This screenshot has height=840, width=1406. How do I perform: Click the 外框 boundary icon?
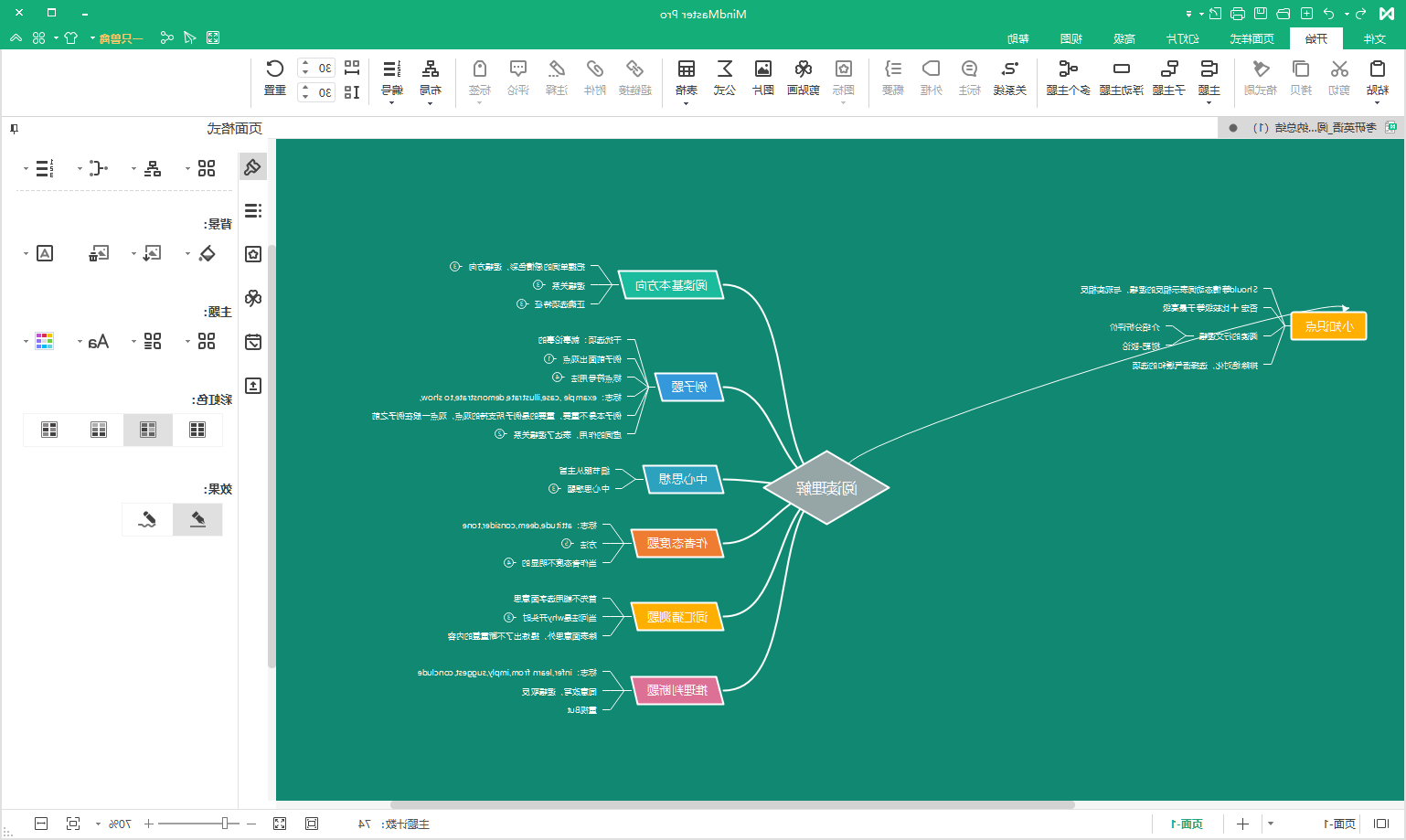(931, 69)
